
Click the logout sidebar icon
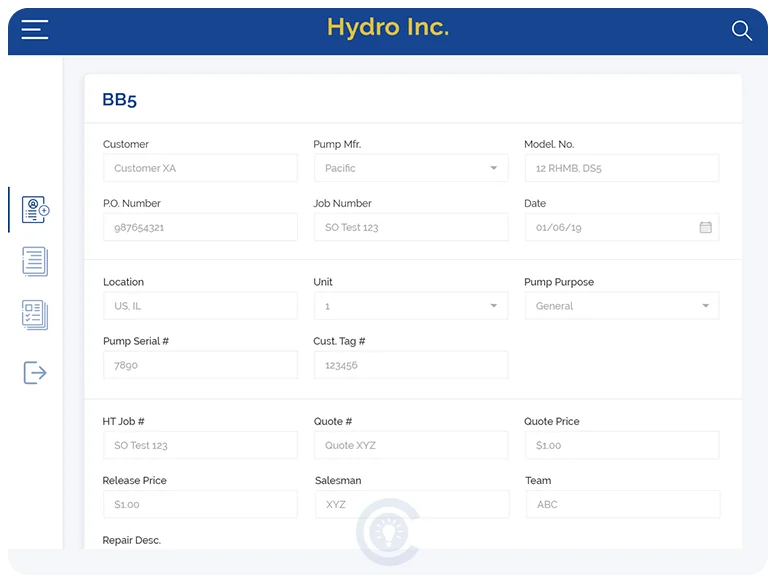pos(35,372)
